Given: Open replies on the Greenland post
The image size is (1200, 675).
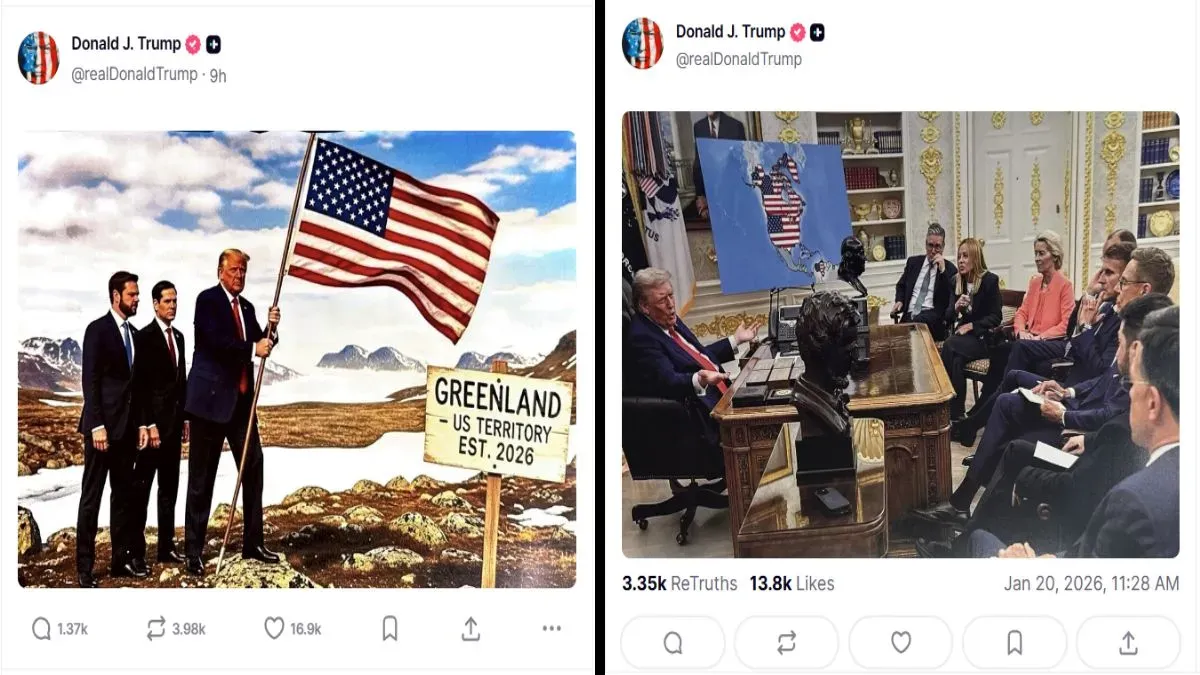Looking at the screenshot, I should [x=59, y=628].
